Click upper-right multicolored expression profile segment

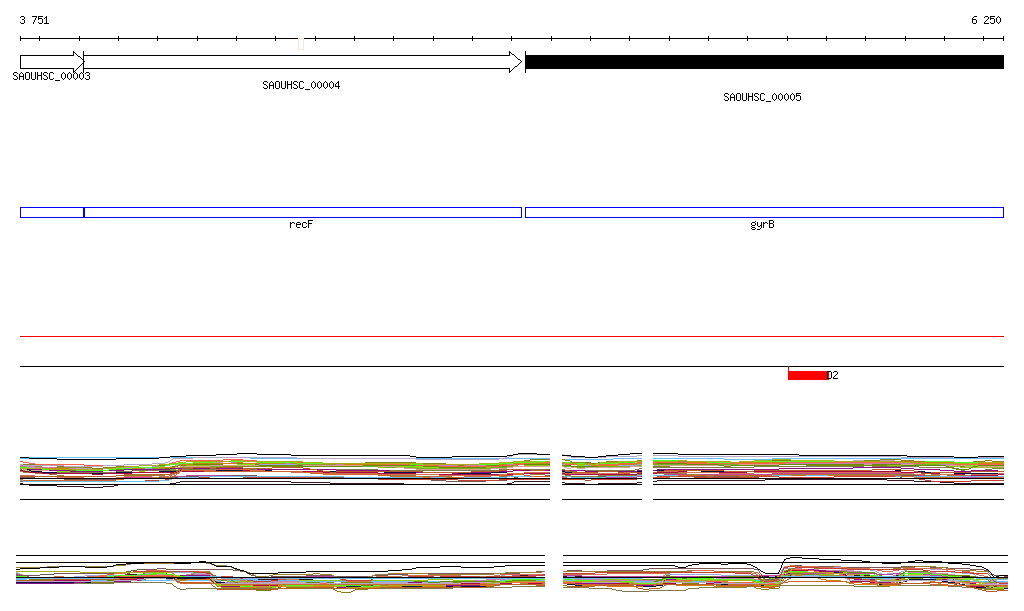[x=828, y=470]
